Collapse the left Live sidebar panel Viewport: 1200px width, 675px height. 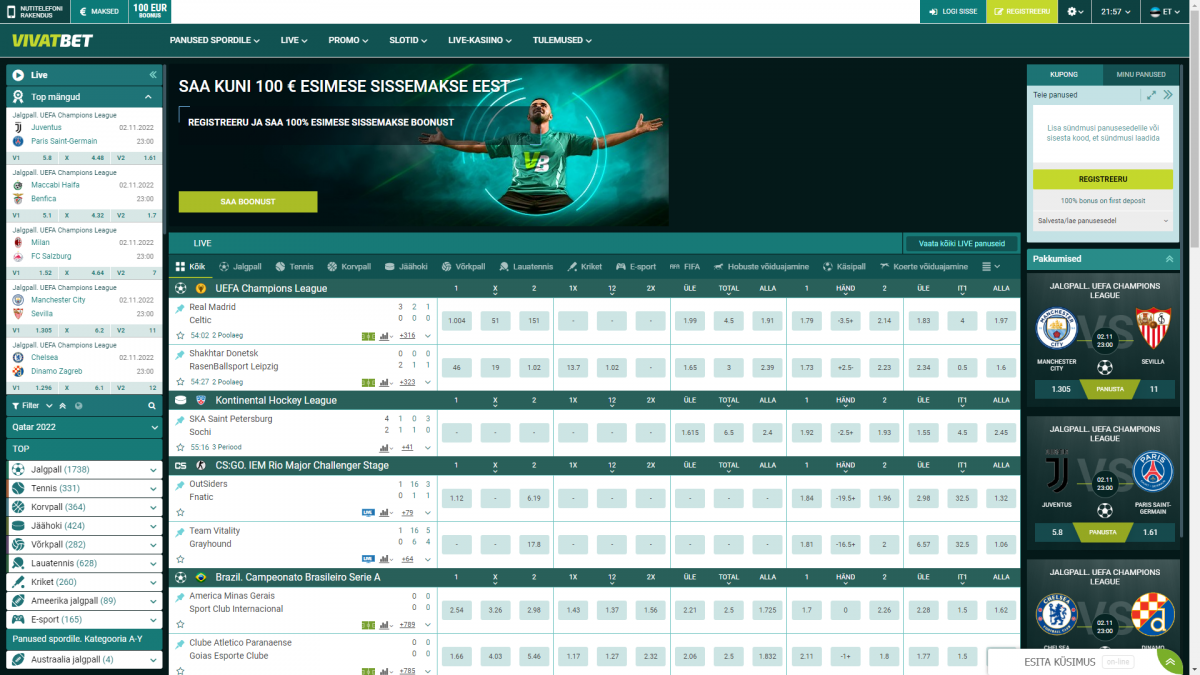[153, 75]
